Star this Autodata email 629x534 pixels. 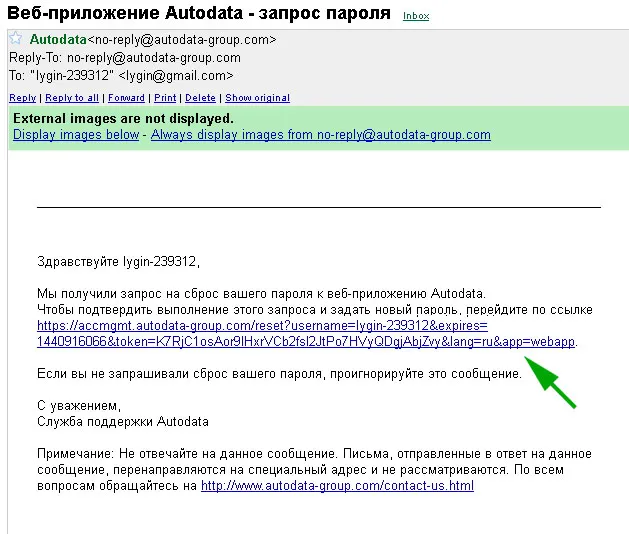16,38
